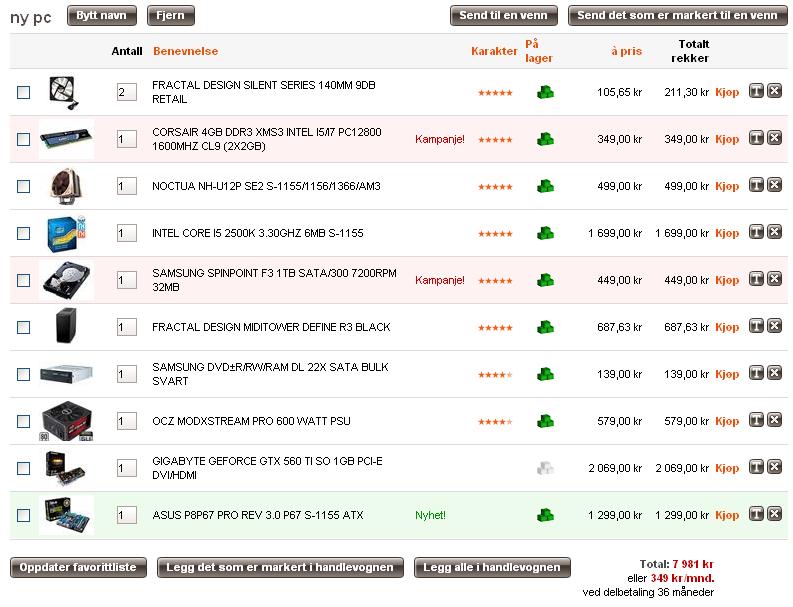Remove the Fractal Design Silent Series fan with X icon
The width and height of the screenshot is (793, 607).
[x=774, y=91]
